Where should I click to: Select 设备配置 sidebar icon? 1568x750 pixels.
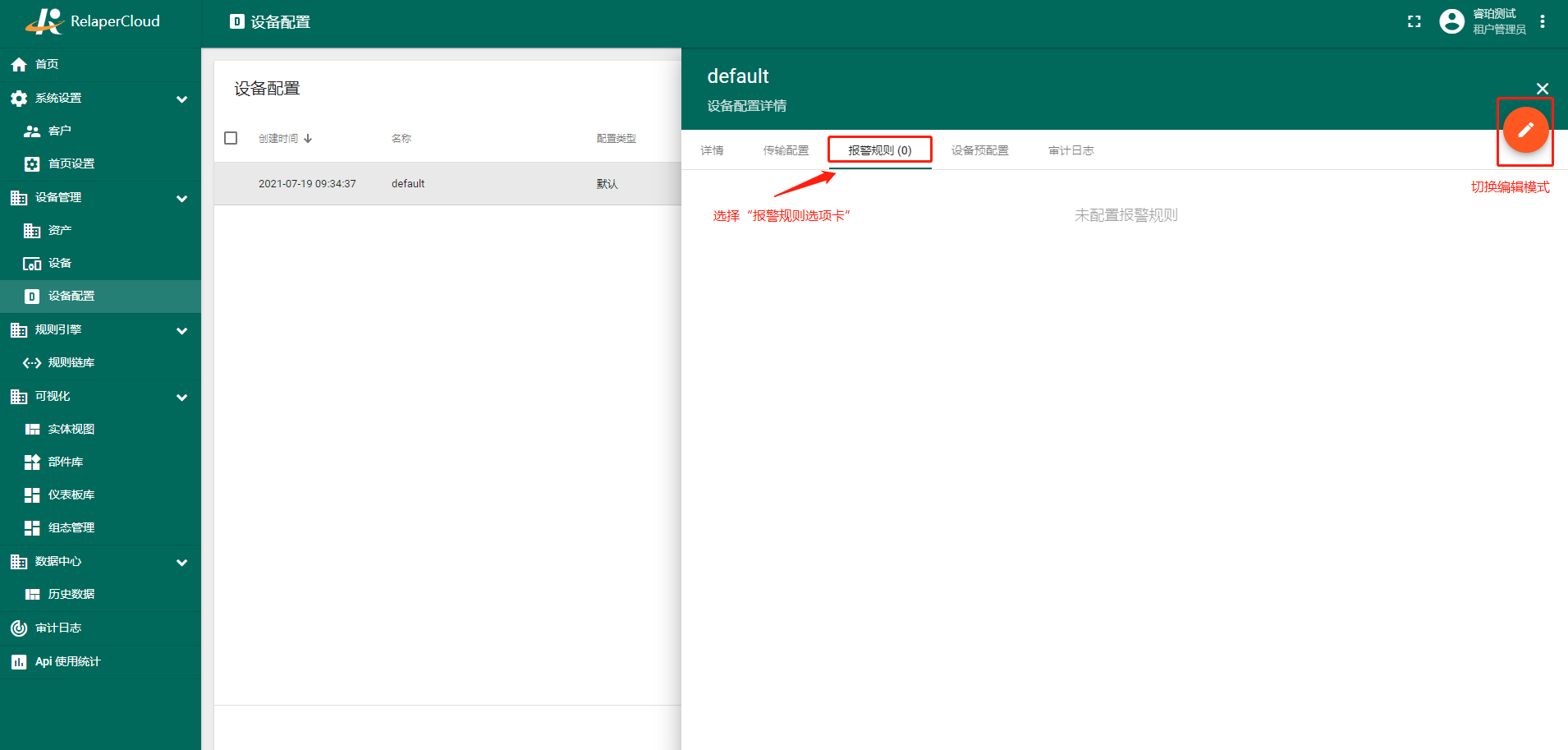pyautogui.click(x=32, y=297)
